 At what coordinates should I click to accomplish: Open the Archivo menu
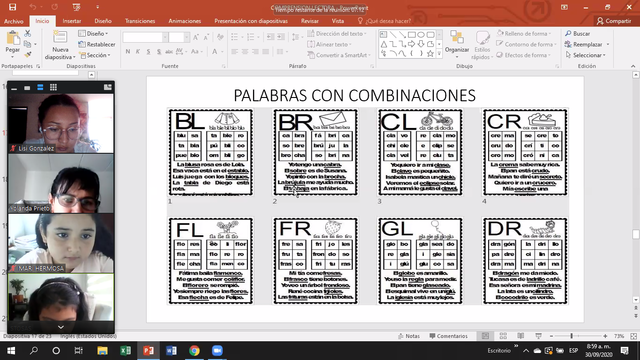pyautogui.click(x=13, y=21)
